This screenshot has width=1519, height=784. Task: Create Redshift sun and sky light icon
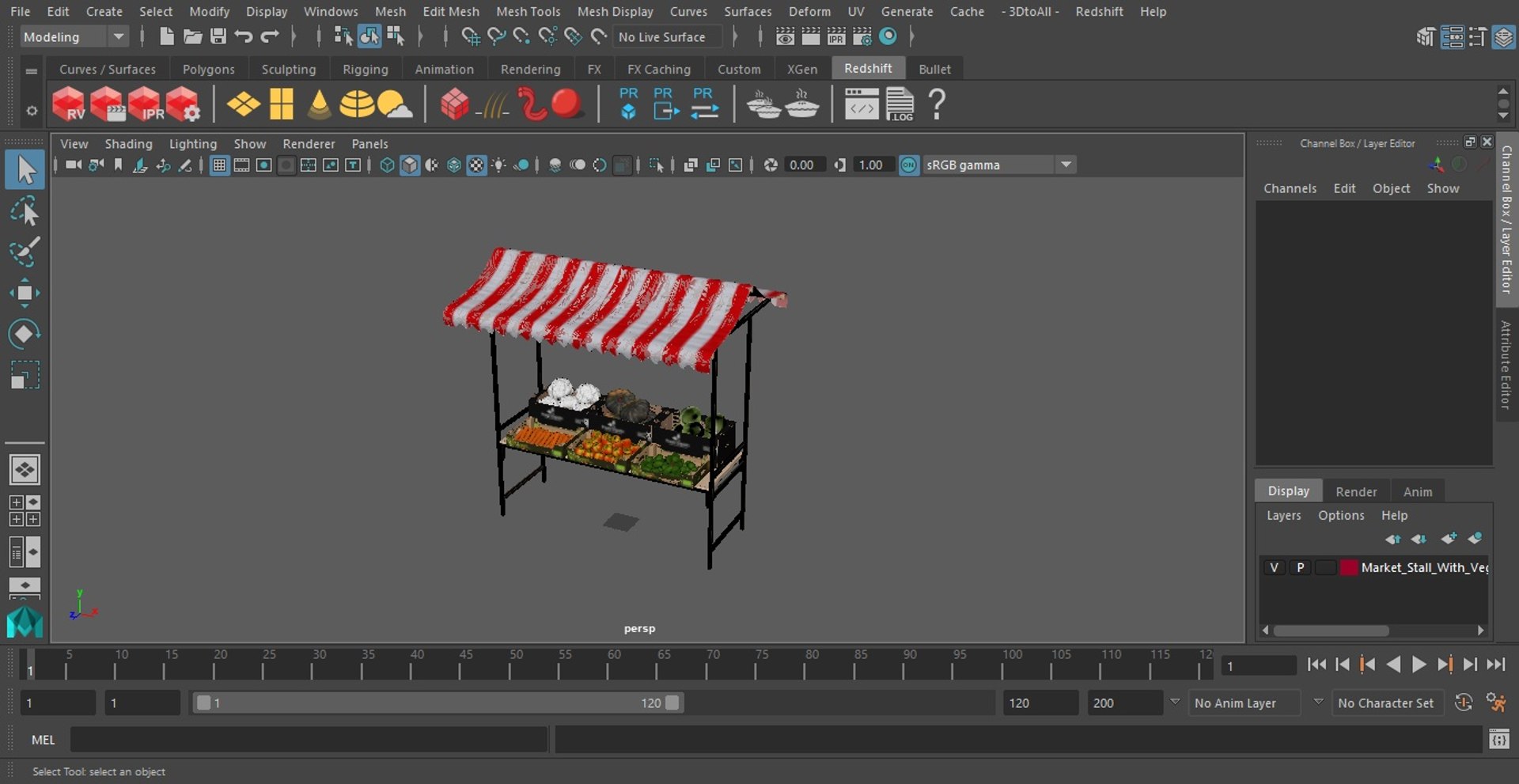click(x=395, y=104)
